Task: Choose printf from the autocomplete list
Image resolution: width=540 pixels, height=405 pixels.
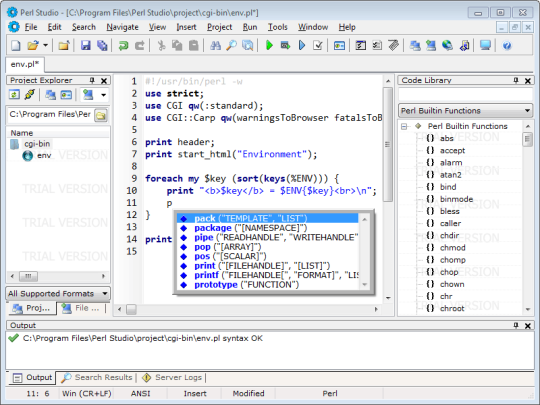Action: (x=267, y=275)
